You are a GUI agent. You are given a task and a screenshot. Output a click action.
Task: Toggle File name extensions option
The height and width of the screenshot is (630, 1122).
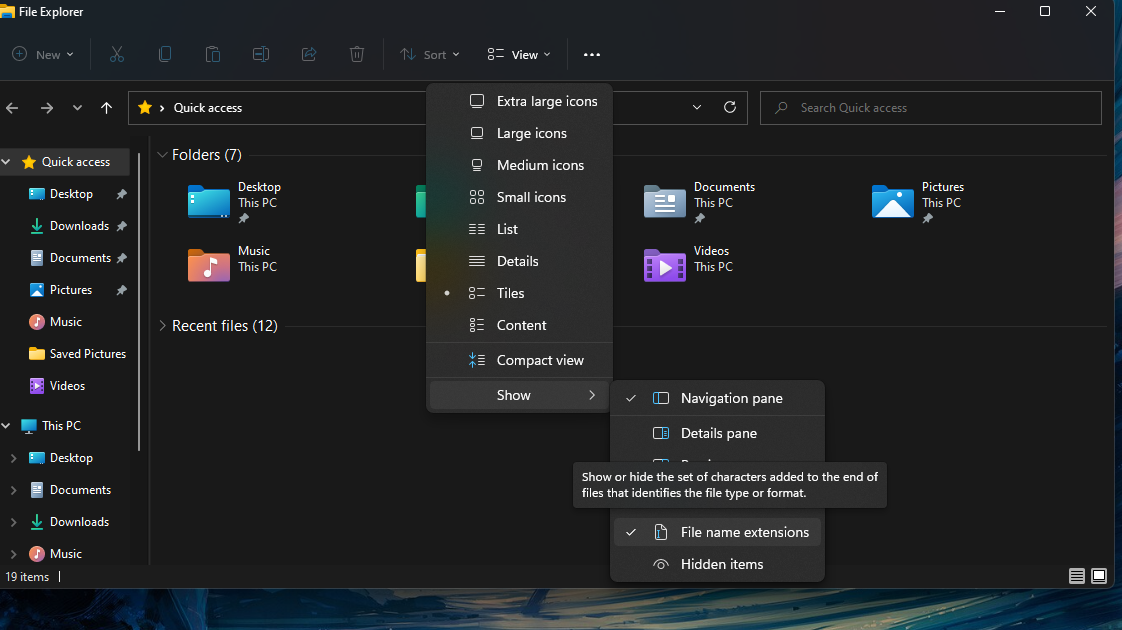coord(717,533)
